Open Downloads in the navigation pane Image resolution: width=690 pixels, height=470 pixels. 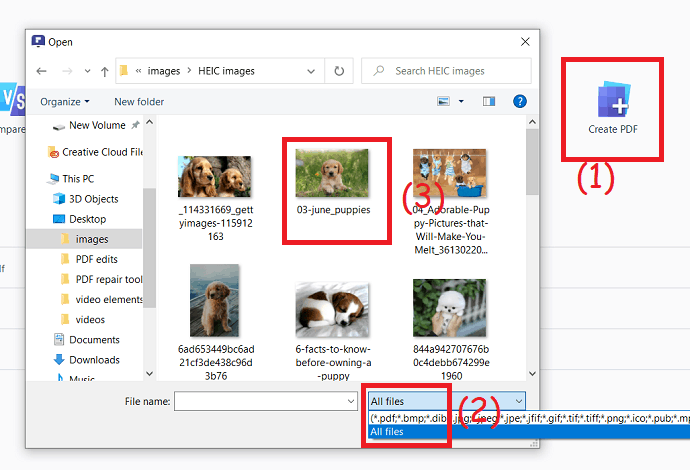87,360
